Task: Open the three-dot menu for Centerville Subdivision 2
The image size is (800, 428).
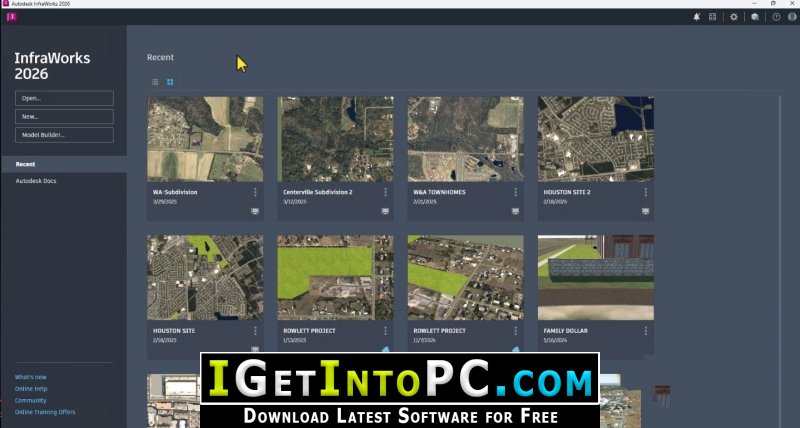Action: 385,192
